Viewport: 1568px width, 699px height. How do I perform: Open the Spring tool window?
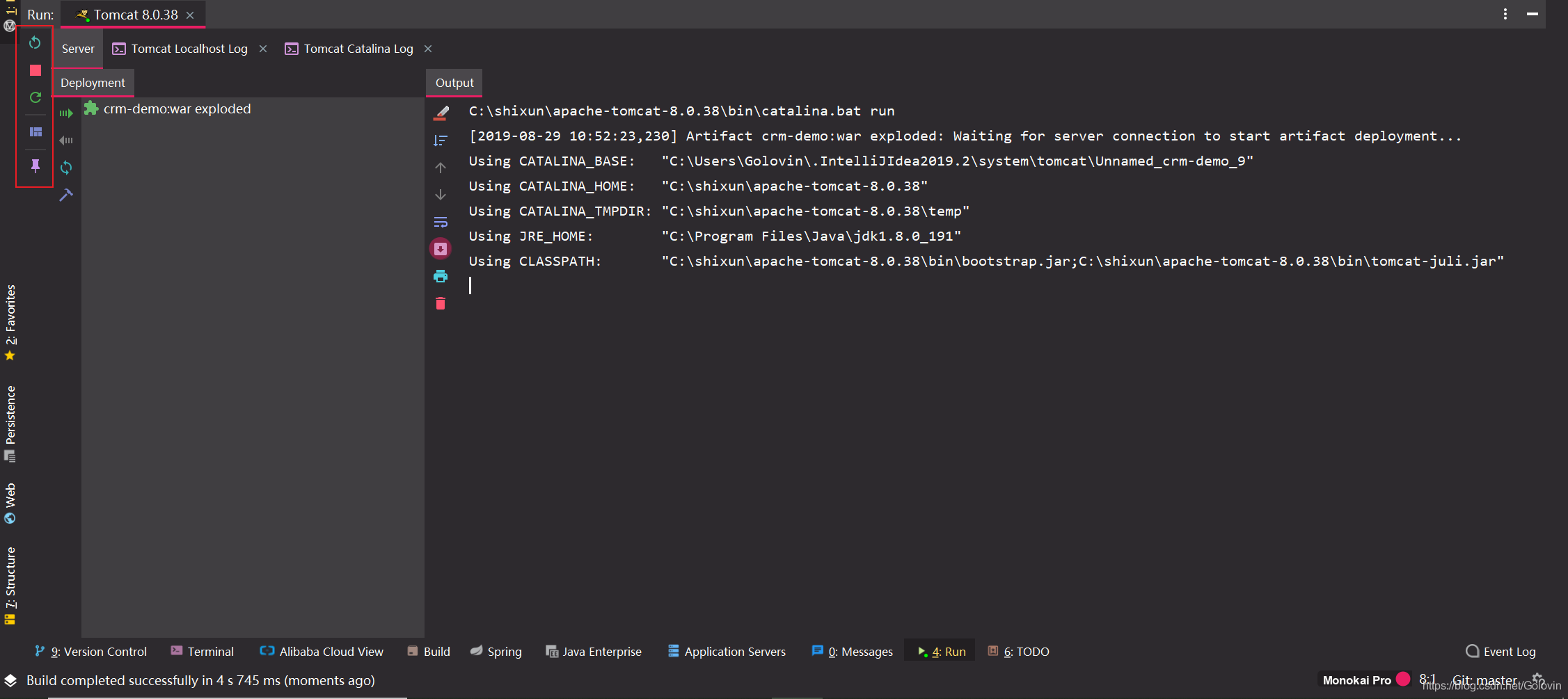pyautogui.click(x=496, y=652)
